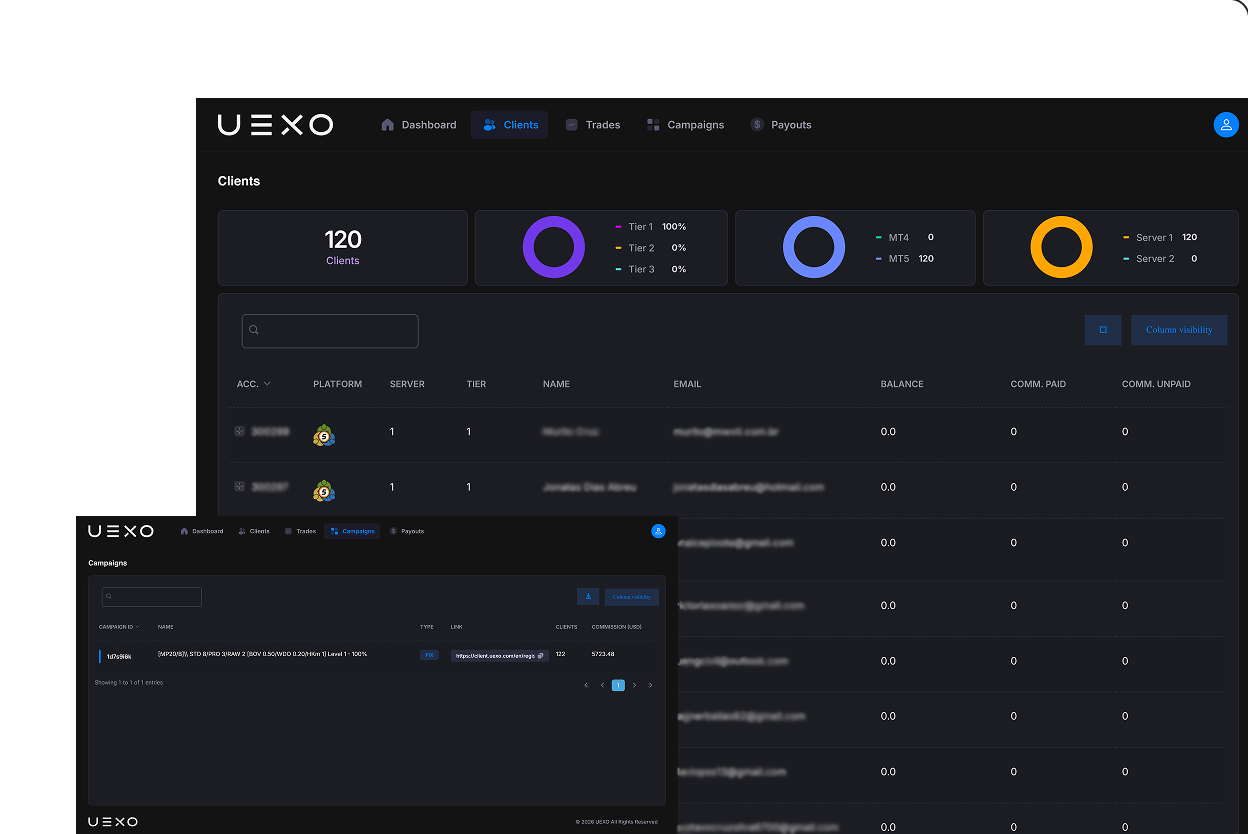Click the MetaTrader 5 icon in the first row

tap(323, 435)
